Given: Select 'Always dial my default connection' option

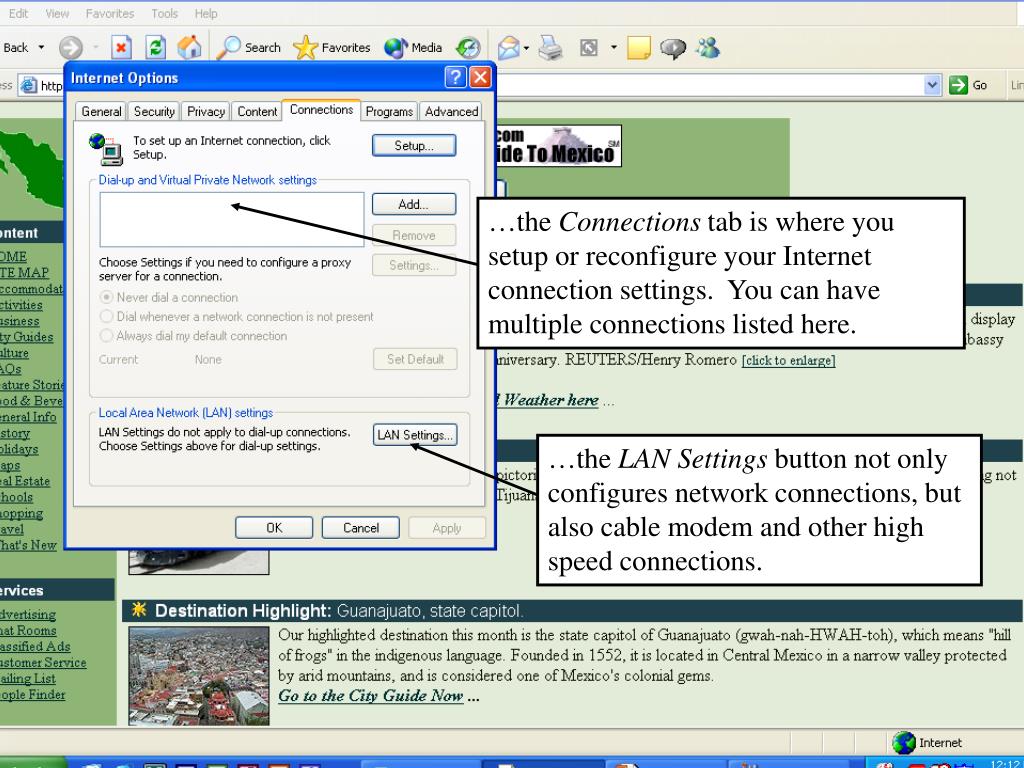Looking at the screenshot, I should pos(106,336).
